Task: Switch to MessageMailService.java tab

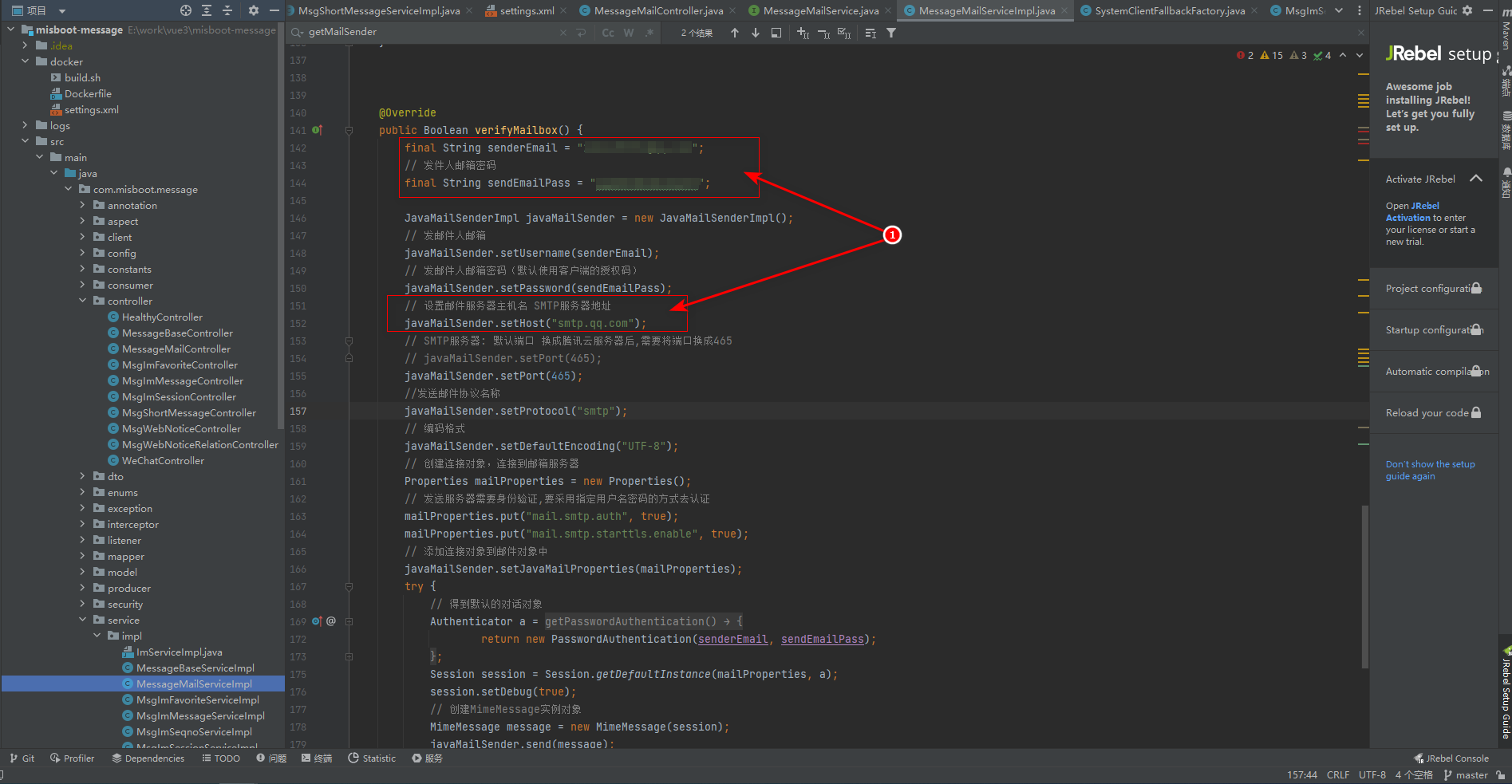Action: click(821, 10)
